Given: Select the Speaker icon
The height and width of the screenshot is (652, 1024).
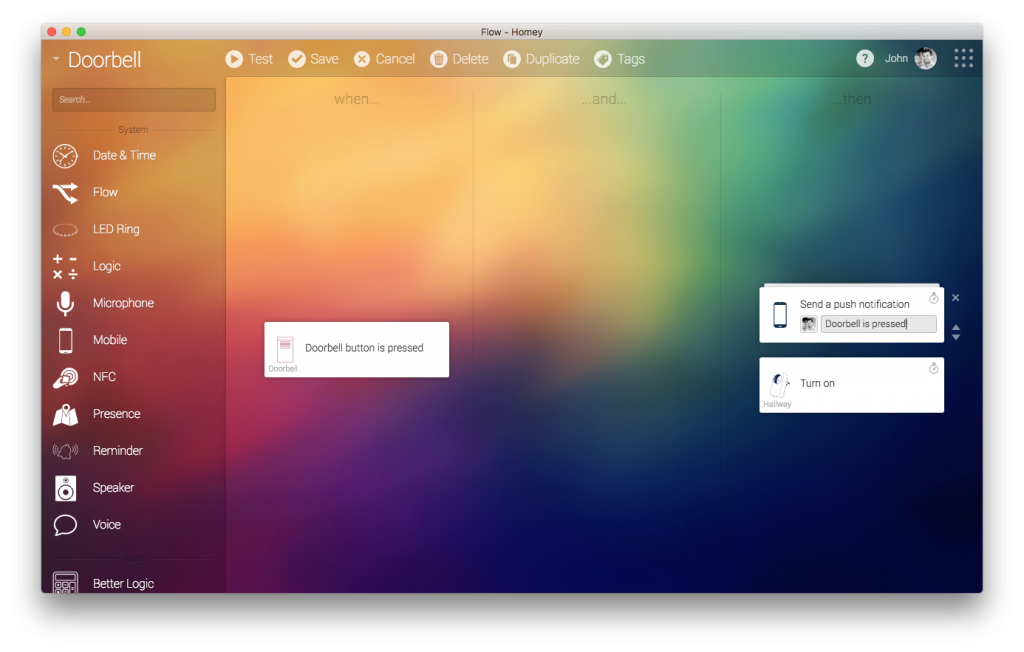Looking at the screenshot, I should (65, 488).
